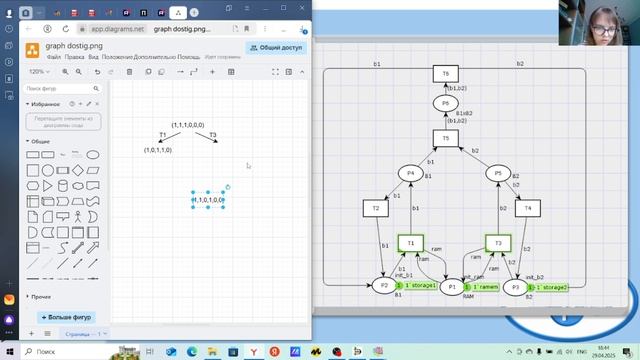This screenshot has width=640, height=360.
Task: Select the ellipse shape in Общие palette
Action: [93, 155]
